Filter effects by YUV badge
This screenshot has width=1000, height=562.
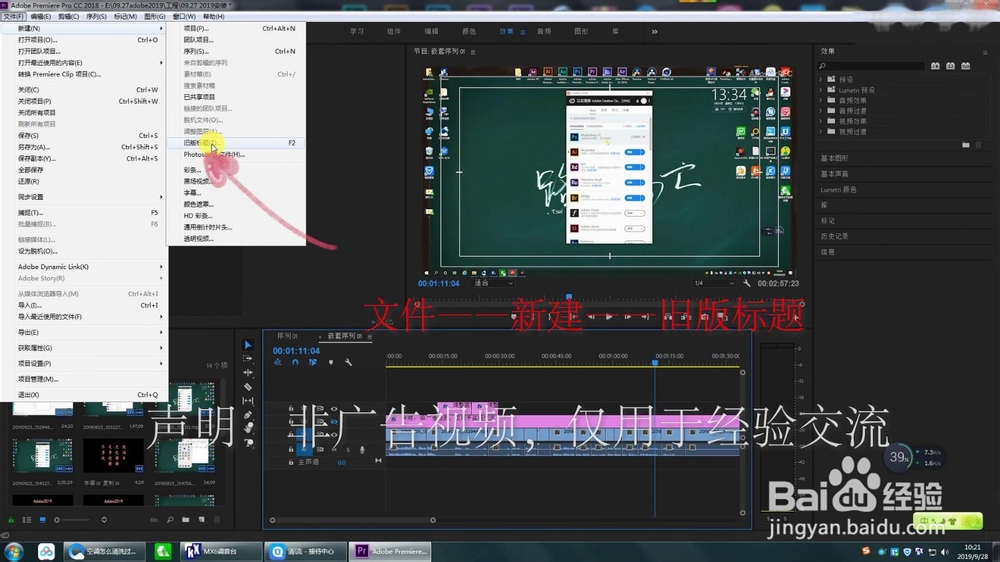click(x=966, y=66)
